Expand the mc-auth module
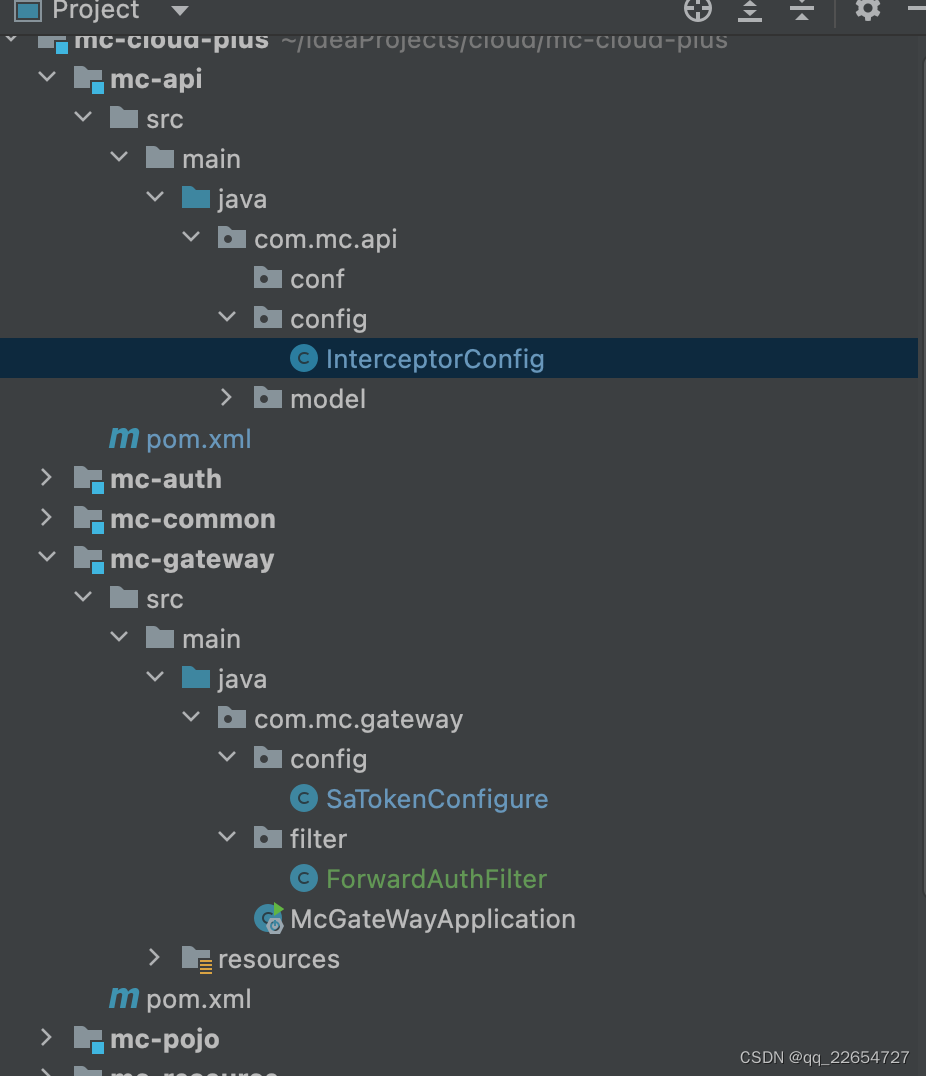This screenshot has width=926, height=1076. coord(46,478)
